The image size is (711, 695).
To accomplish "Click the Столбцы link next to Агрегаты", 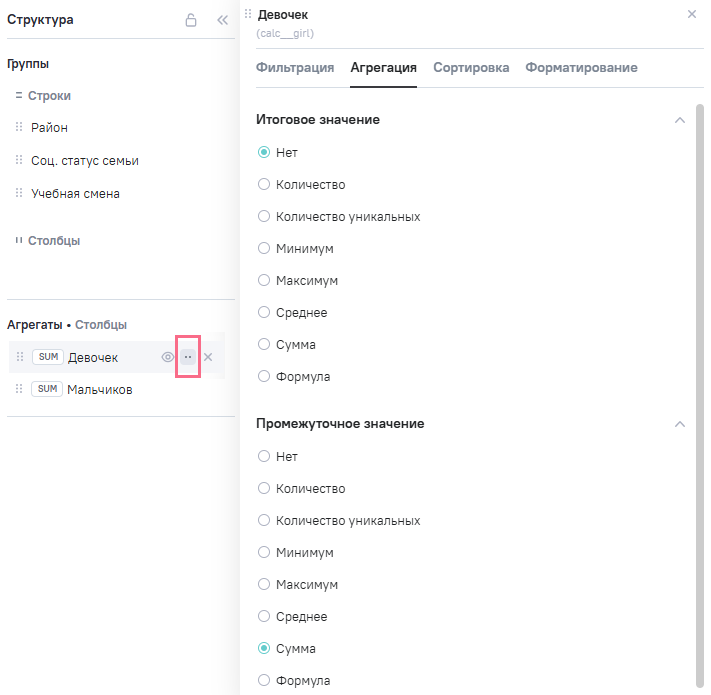I will tap(101, 325).
